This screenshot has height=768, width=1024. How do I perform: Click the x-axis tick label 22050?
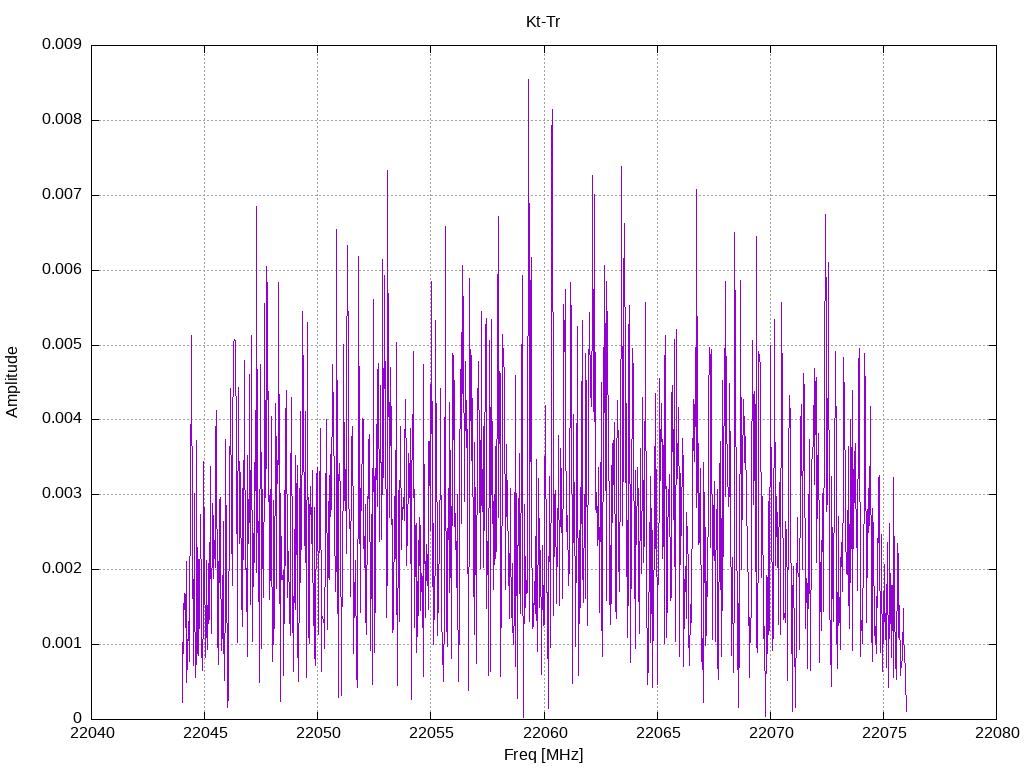[x=318, y=733]
